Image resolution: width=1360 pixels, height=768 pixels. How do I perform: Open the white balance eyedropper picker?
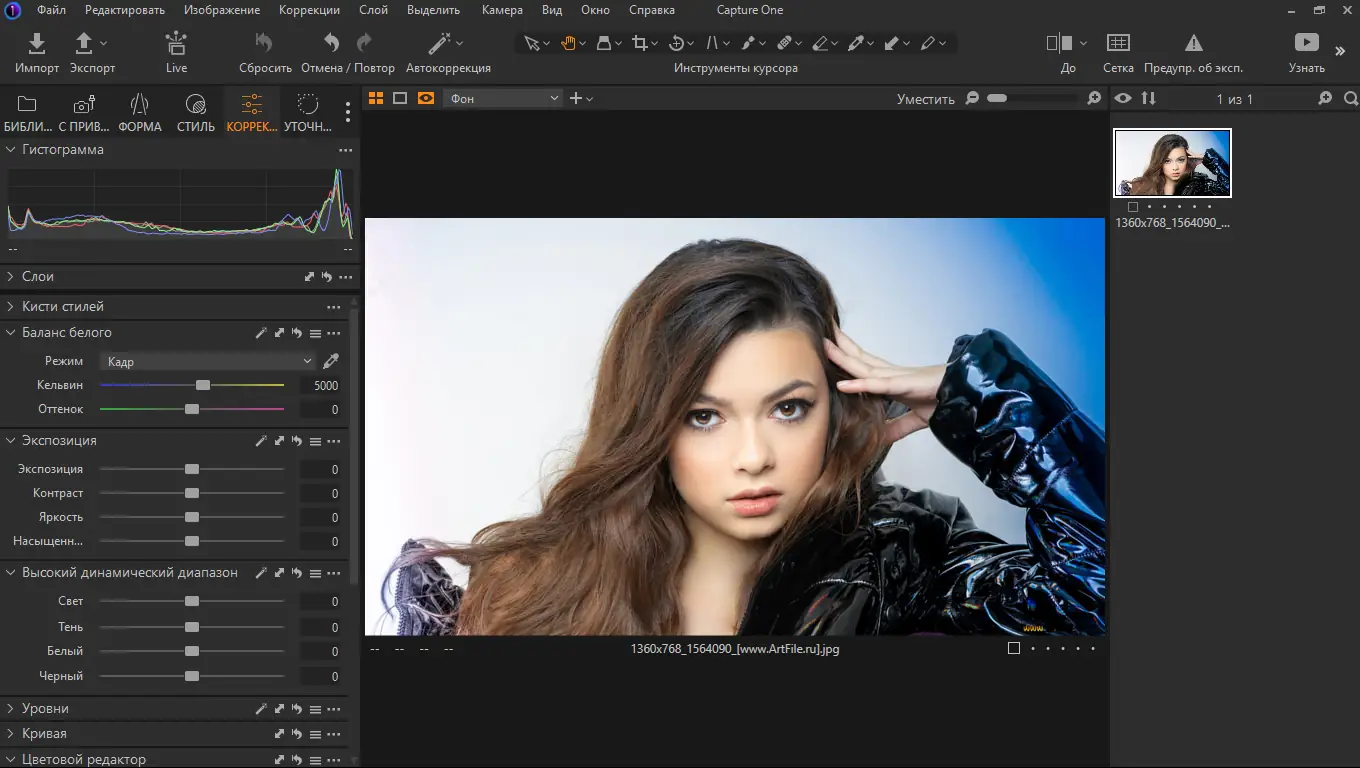tap(331, 361)
